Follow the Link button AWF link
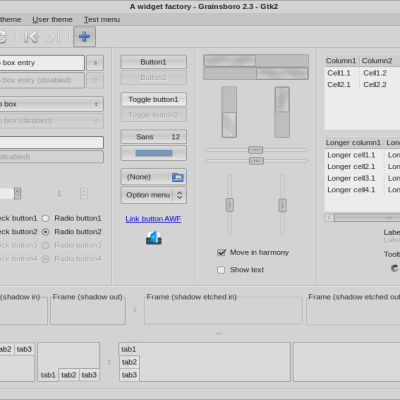The image size is (400, 400). (x=153, y=219)
